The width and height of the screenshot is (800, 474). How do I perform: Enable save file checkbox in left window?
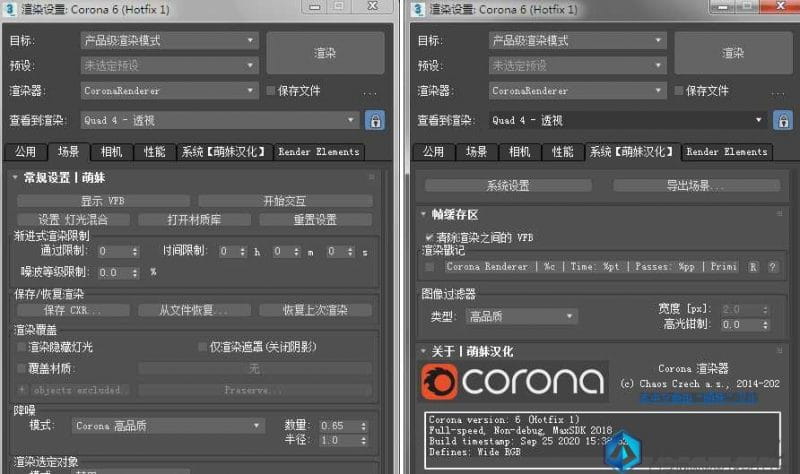[271, 91]
